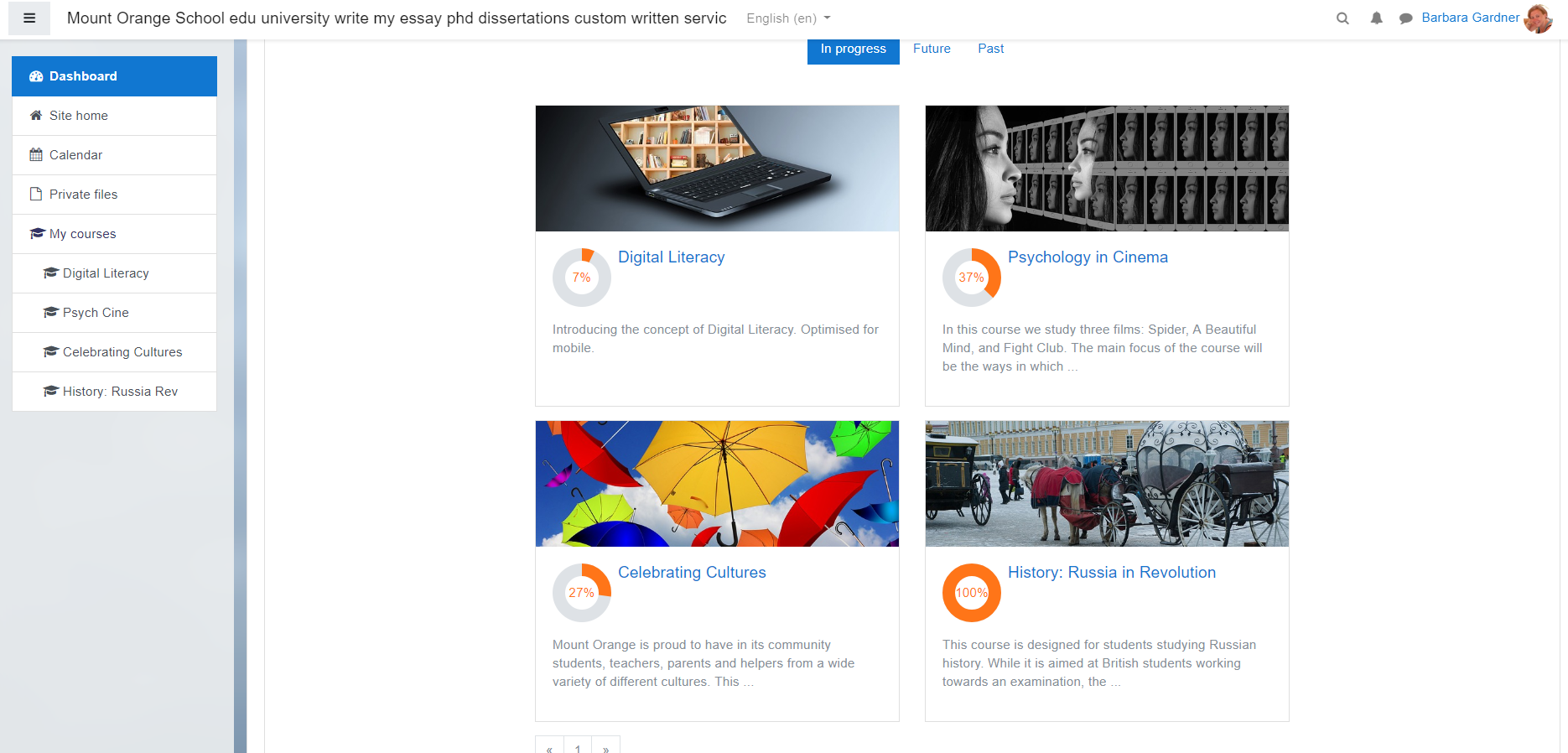1568x753 pixels.
Task: Toggle the hamburger side panel button
Action: pos(29,18)
